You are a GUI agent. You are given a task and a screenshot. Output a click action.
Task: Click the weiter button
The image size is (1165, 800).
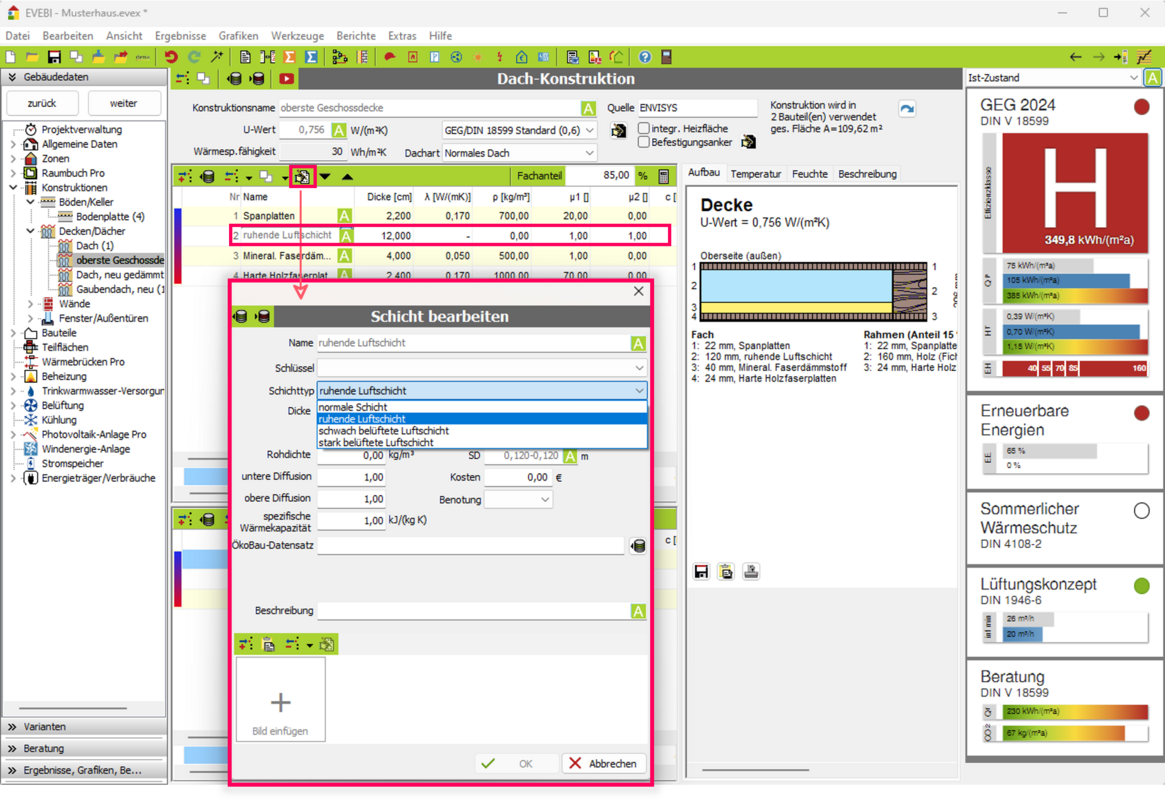click(124, 103)
